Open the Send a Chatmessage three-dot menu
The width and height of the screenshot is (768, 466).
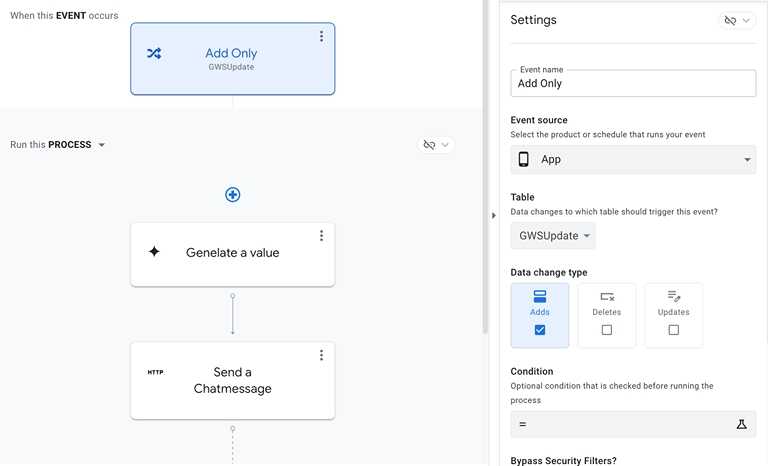click(x=321, y=355)
